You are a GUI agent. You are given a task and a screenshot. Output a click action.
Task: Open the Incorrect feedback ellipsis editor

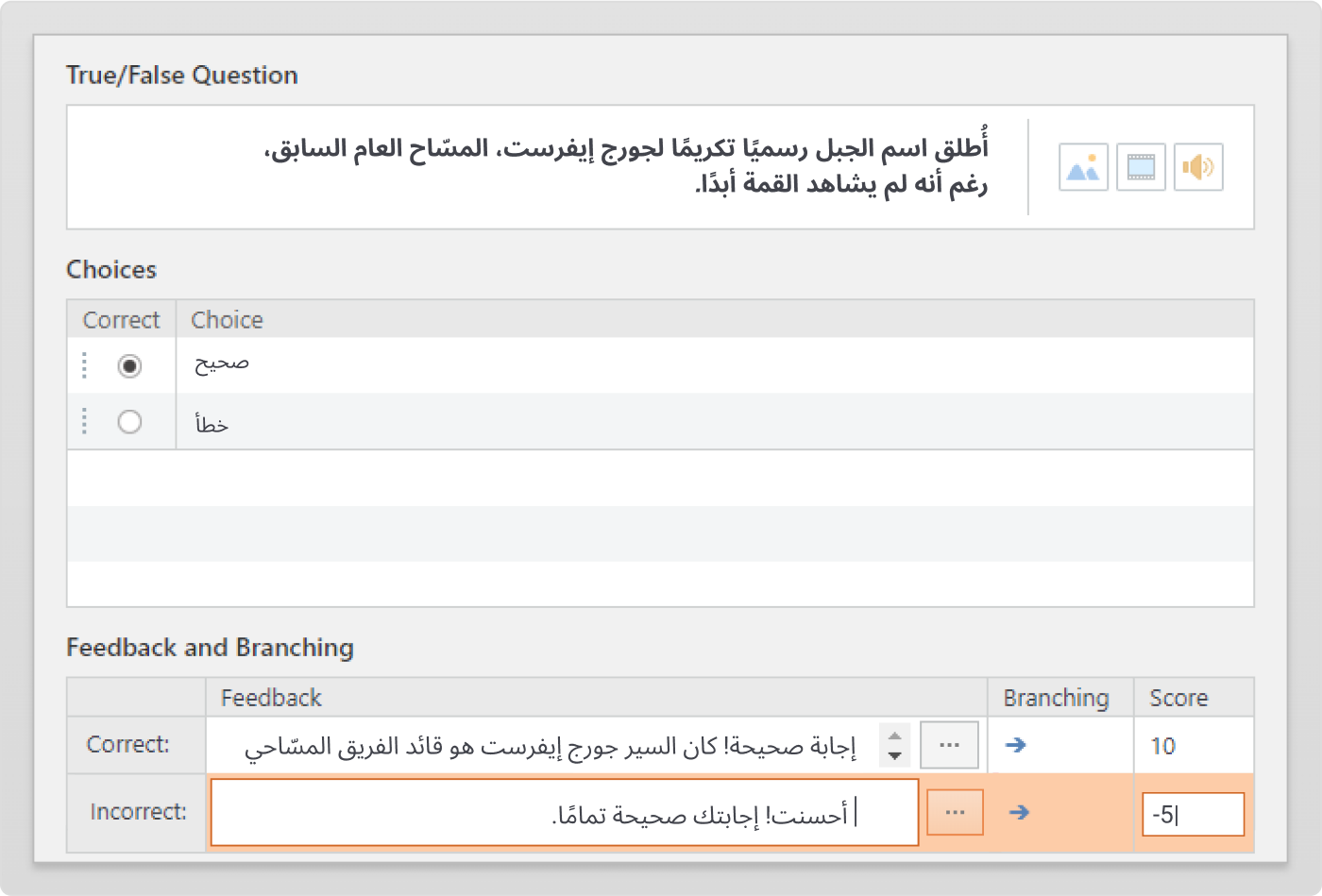[x=955, y=812]
